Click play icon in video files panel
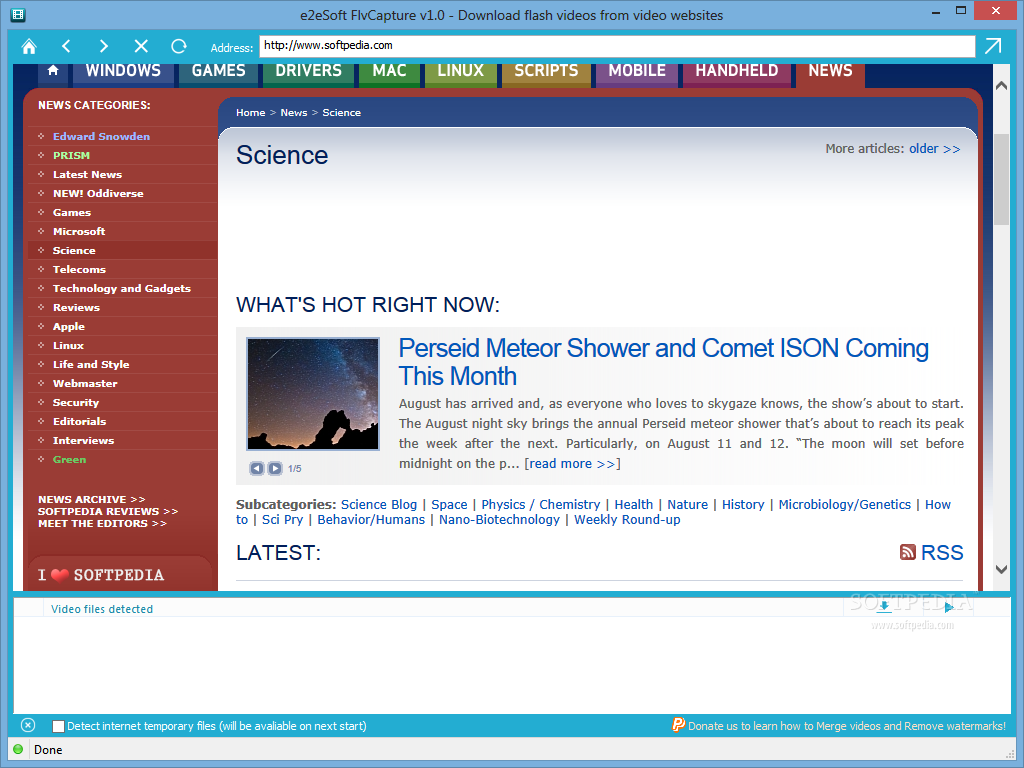Screen dimensions: 1024x768 click(x=949, y=607)
